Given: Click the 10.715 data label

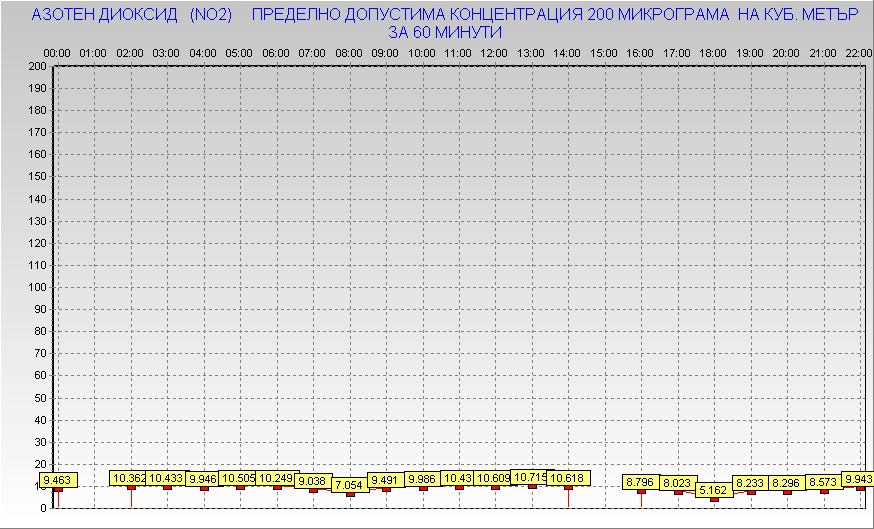Looking at the screenshot, I should click(x=530, y=478).
